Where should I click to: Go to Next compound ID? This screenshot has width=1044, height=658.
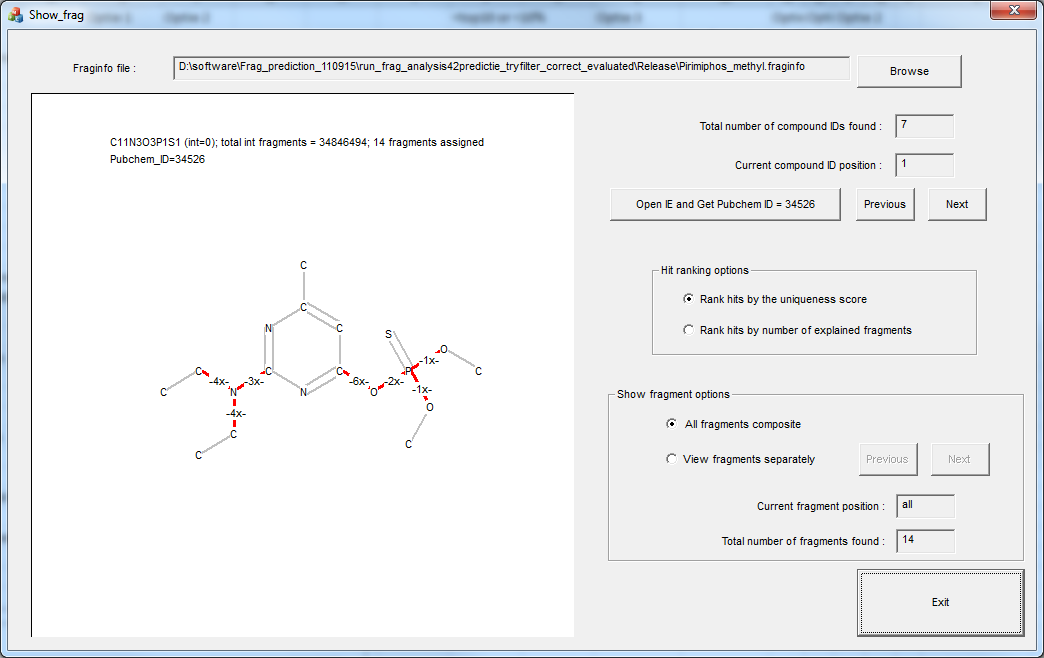[x=956, y=204]
